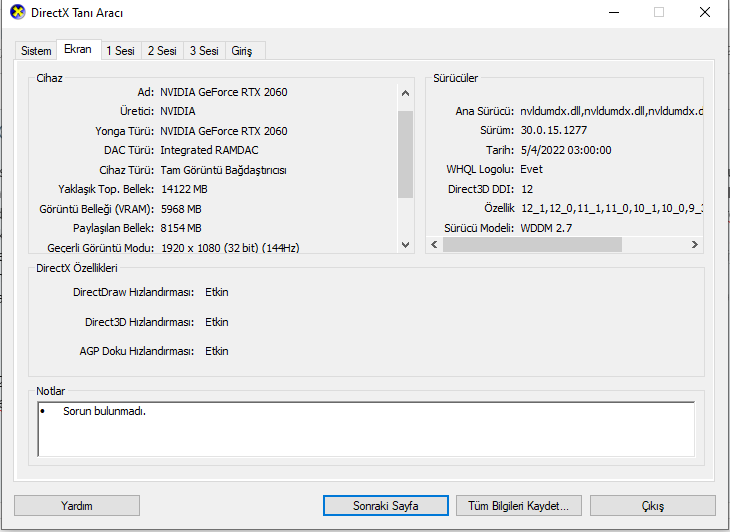This screenshot has height=532, width=730.
Task: Click the '14122 MB' memory value
Action: pos(184,189)
